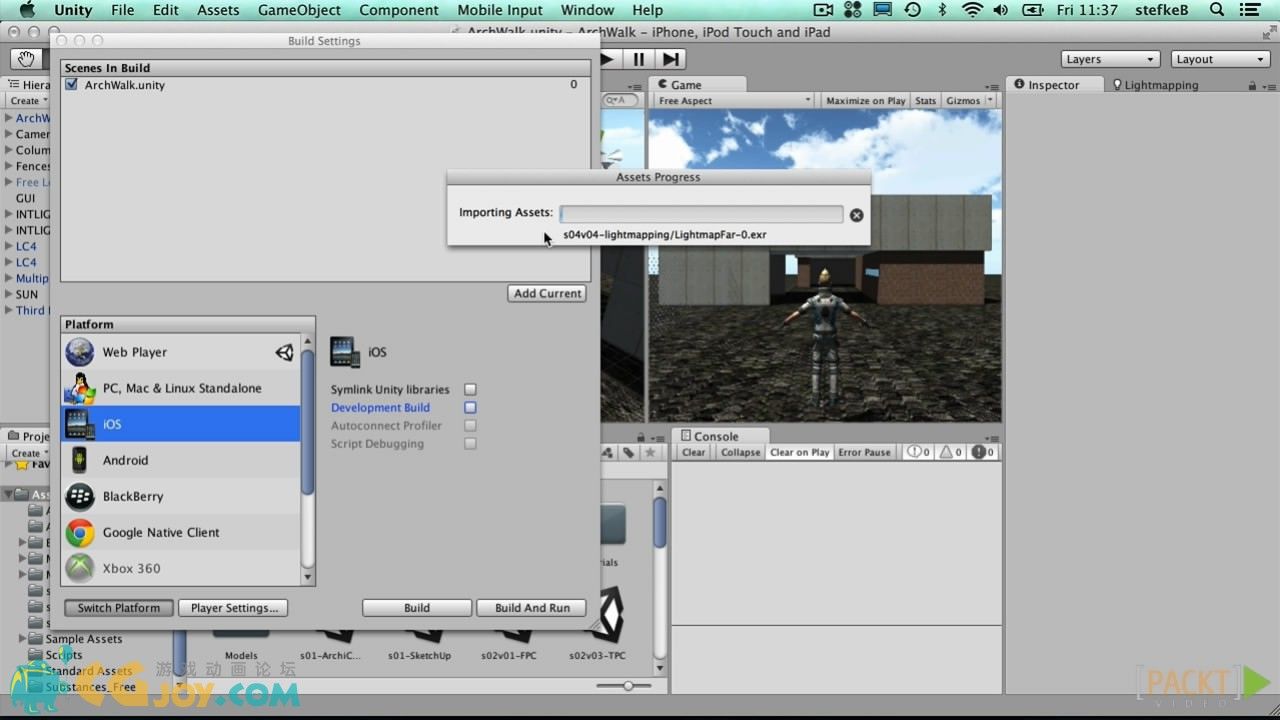This screenshot has height=720, width=1280.
Task: Open Player Settings
Action: point(234,608)
